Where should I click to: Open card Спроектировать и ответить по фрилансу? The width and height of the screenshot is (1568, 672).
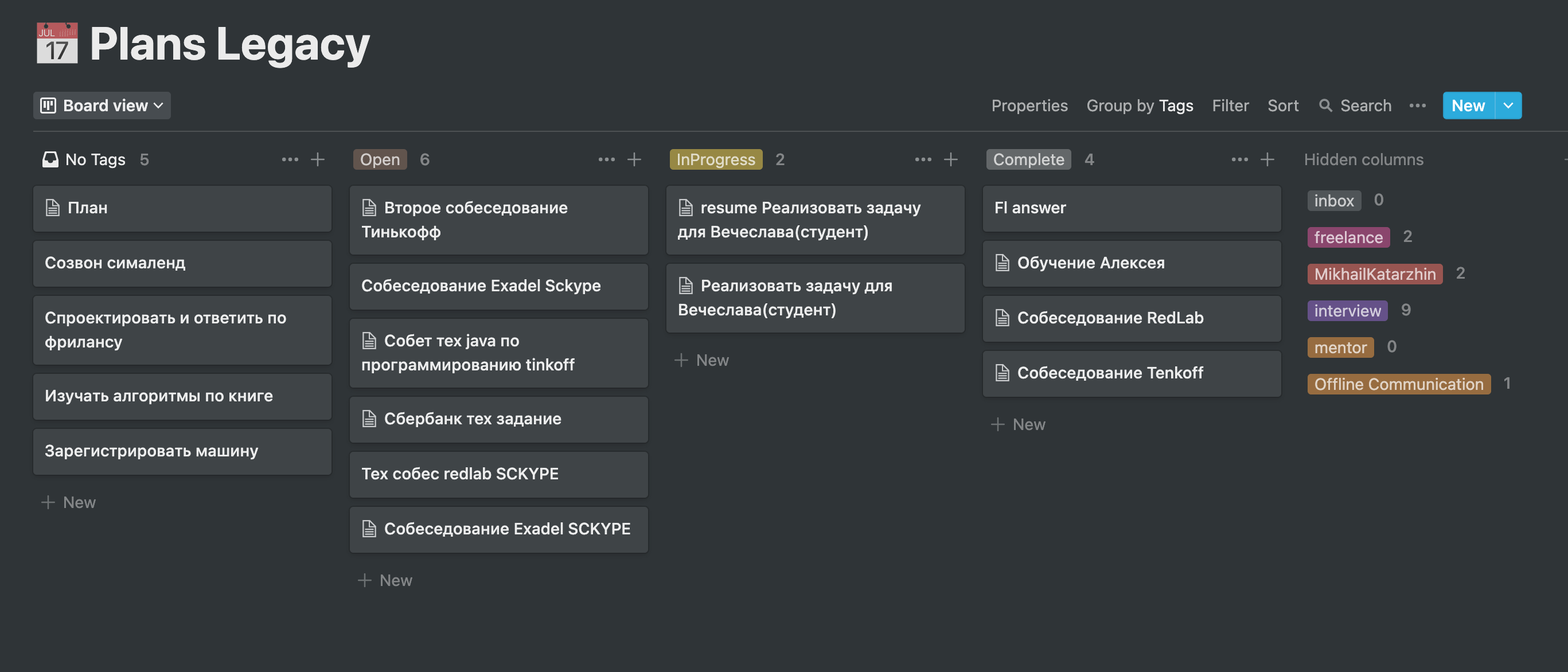(x=182, y=330)
